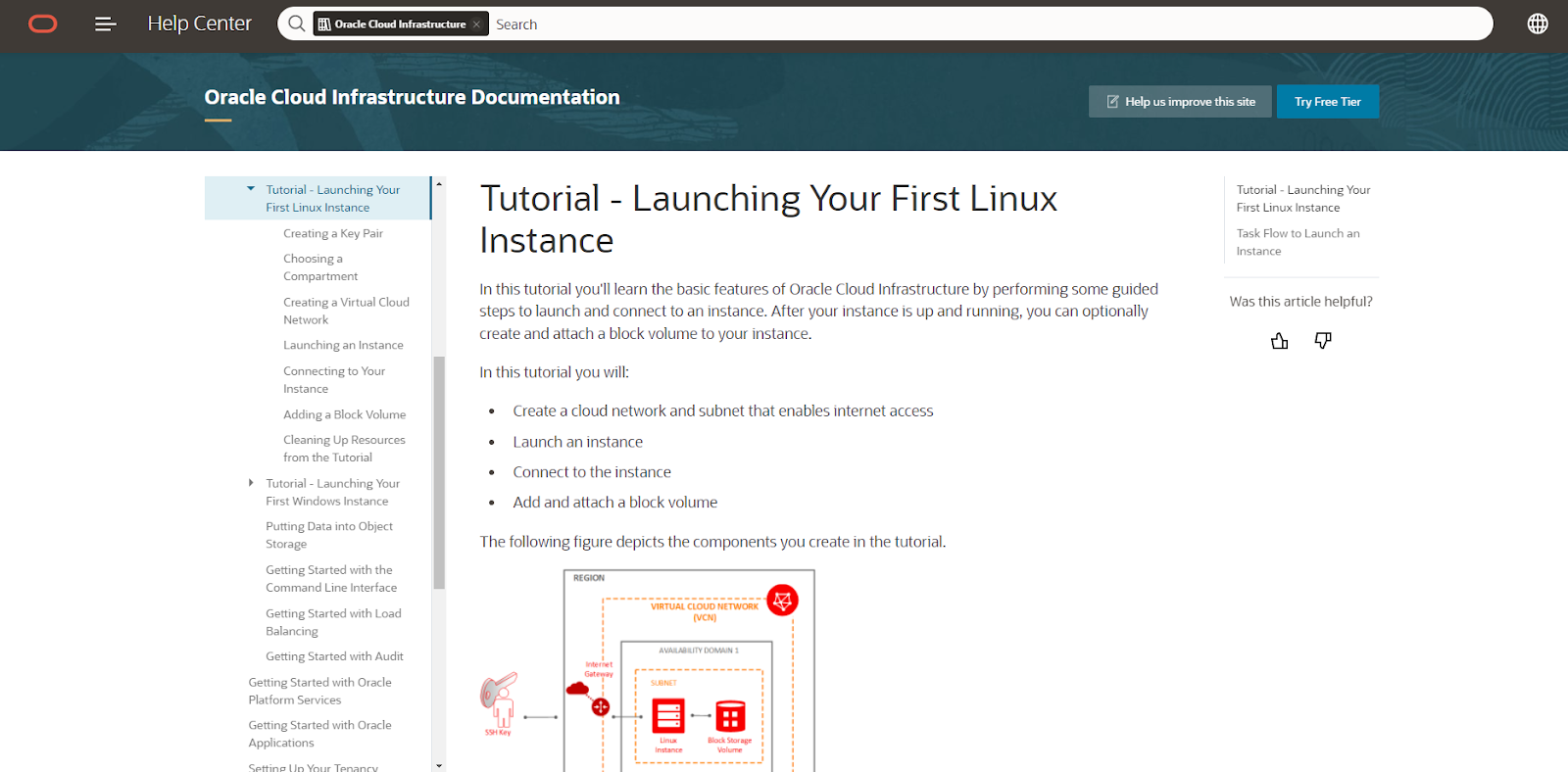Click 'Was this article helpful?' text
The width and height of the screenshot is (1568, 772).
pyautogui.click(x=1301, y=302)
